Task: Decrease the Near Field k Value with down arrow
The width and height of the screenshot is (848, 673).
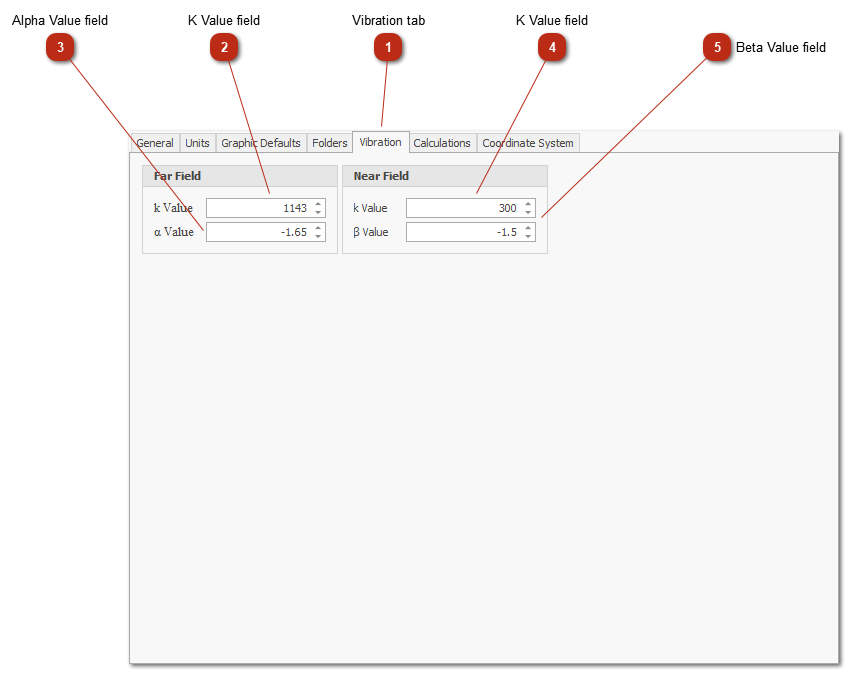Action: coord(528,213)
